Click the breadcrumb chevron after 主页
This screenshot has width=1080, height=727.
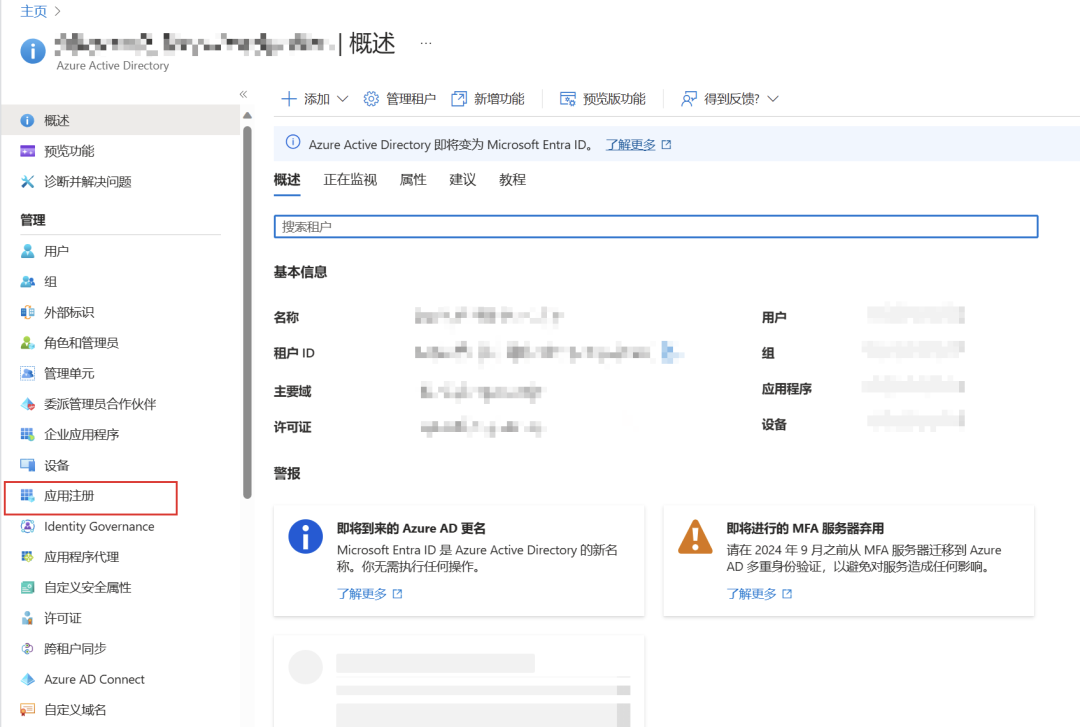click(57, 11)
